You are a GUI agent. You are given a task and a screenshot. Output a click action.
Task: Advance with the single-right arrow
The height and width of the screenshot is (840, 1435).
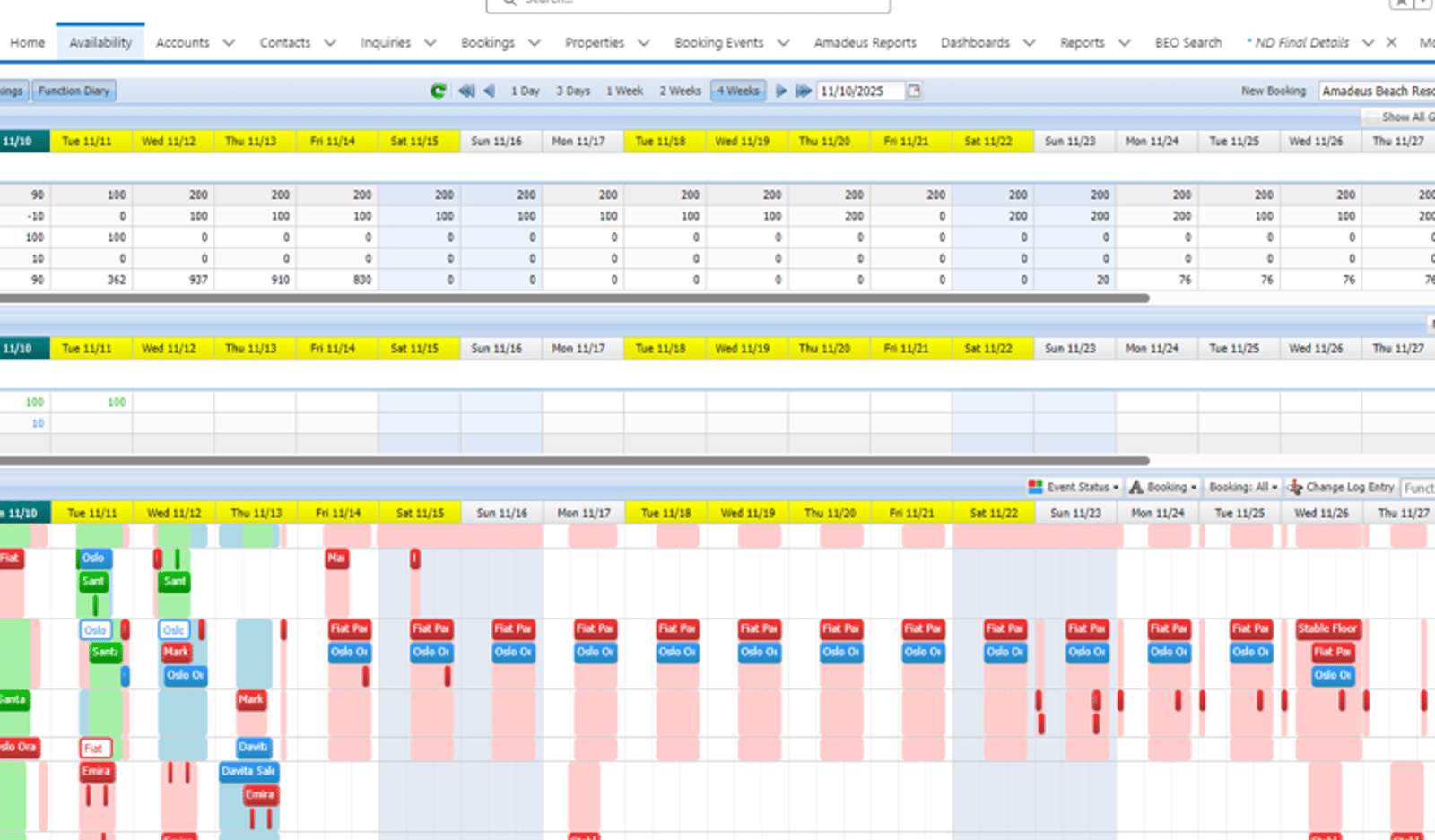781,91
